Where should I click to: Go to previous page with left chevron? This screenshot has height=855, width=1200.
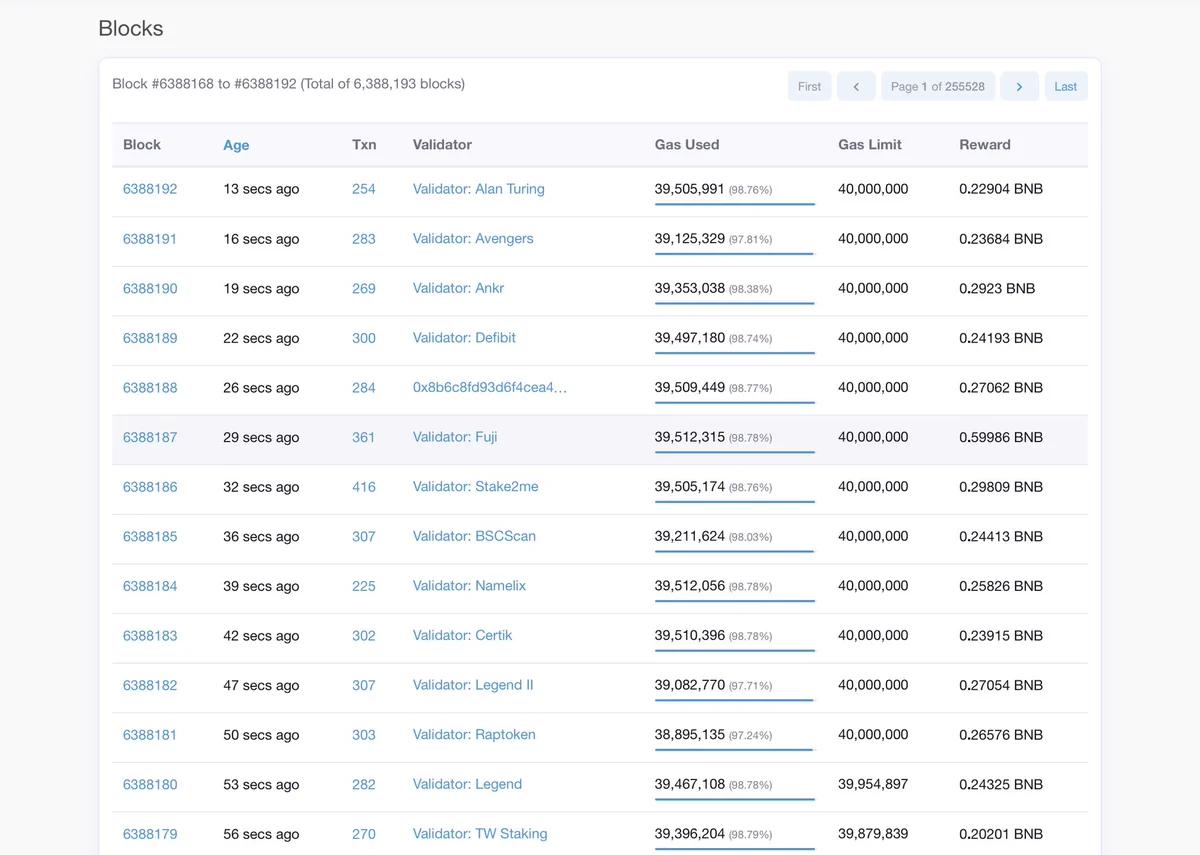tap(856, 86)
